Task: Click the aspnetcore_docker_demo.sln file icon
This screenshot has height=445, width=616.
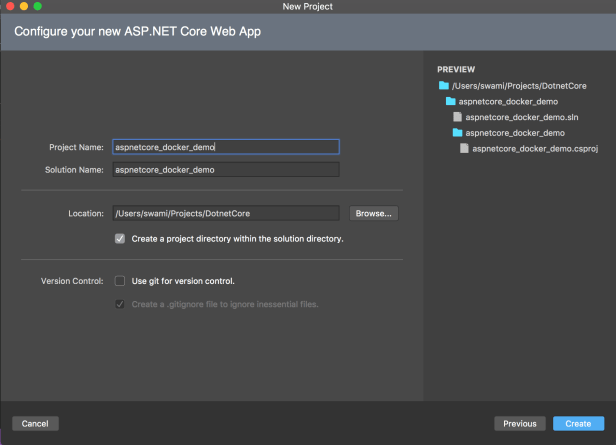Action: [457, 117]
